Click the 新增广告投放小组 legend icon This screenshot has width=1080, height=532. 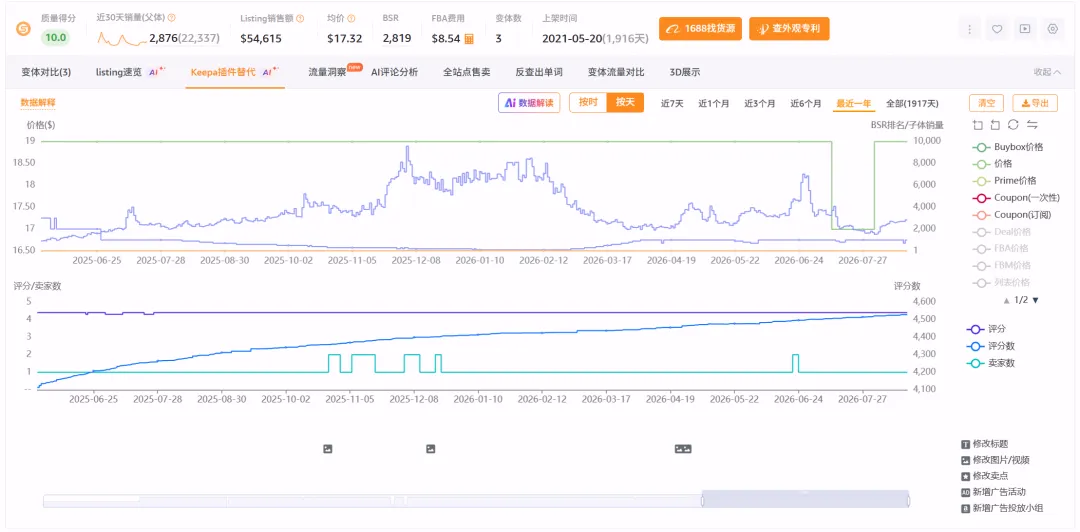[x=965, y=509]
